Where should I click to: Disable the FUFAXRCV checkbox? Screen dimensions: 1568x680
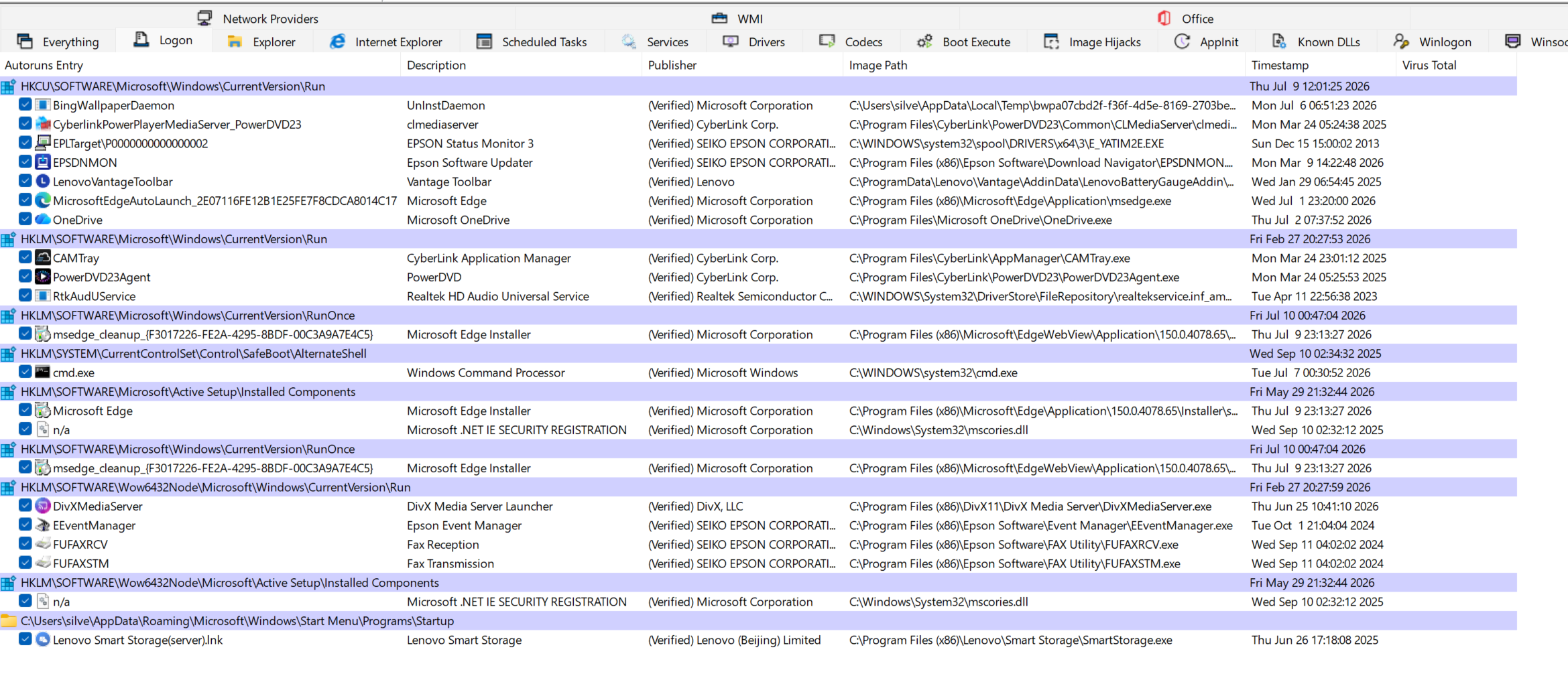pyautogui.click(x=25, y=544)
